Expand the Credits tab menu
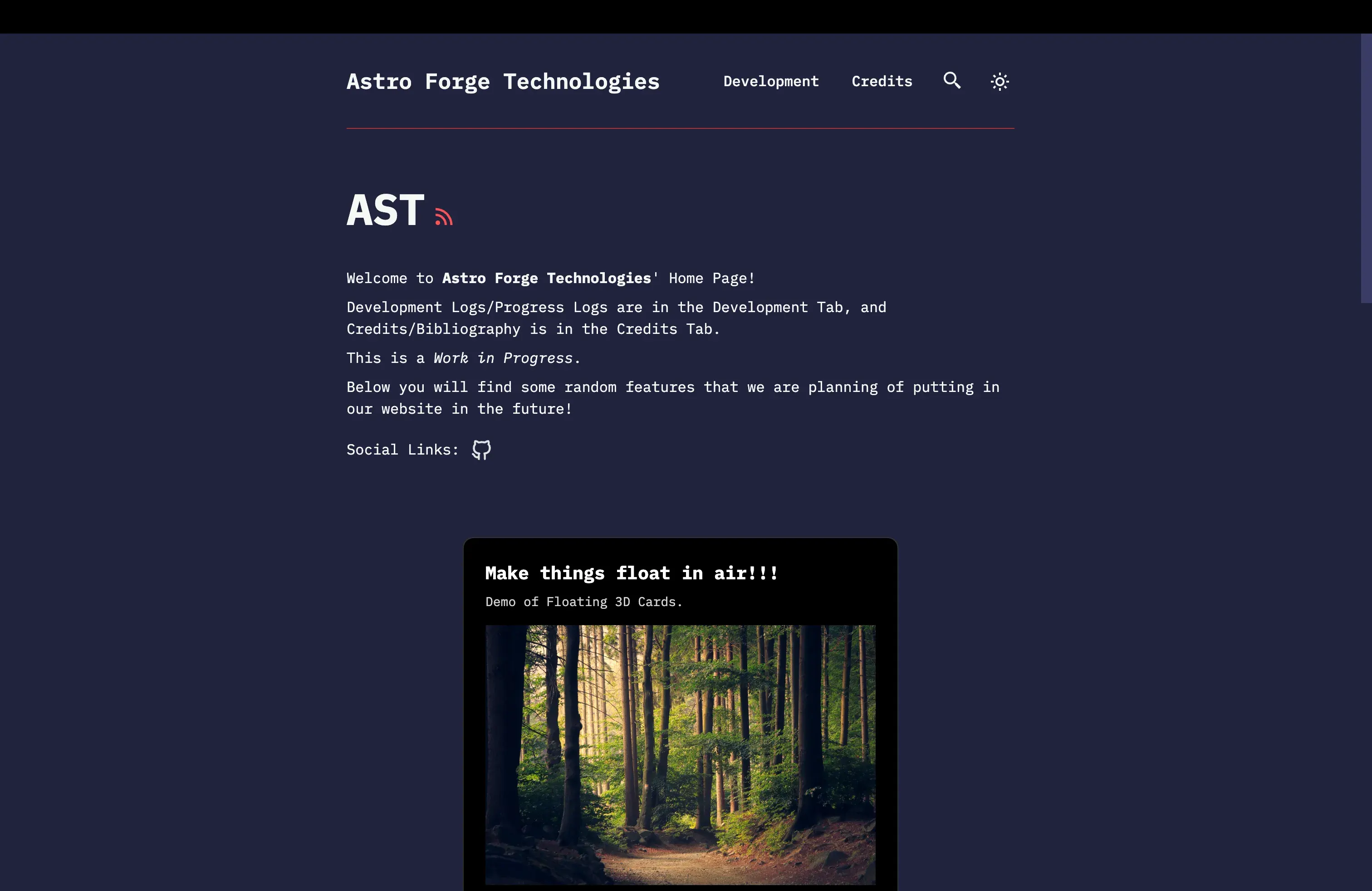Screen dimensions: 1372x891 (881, 81)
